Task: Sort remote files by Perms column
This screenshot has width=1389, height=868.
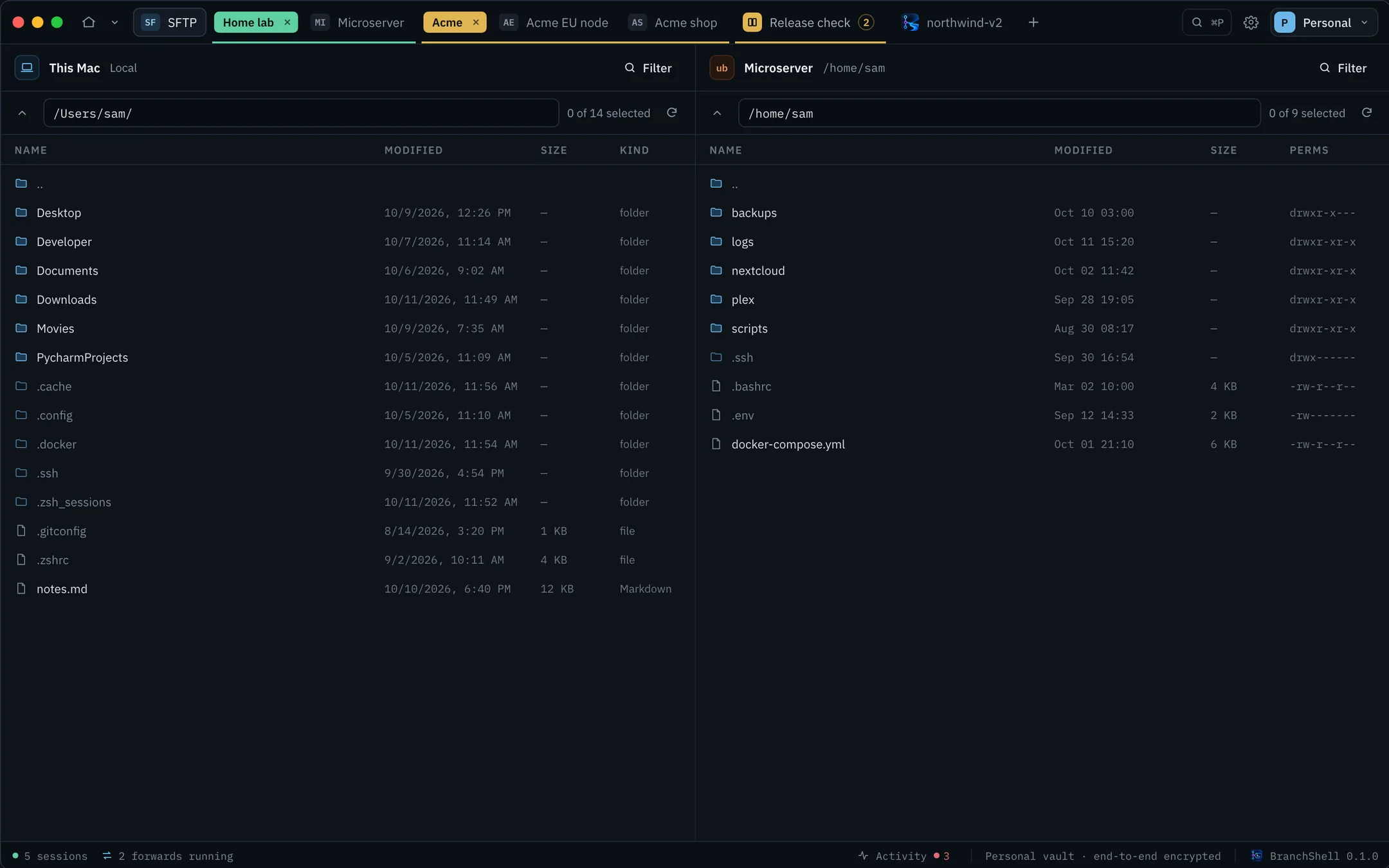Action: (1309, 150)
